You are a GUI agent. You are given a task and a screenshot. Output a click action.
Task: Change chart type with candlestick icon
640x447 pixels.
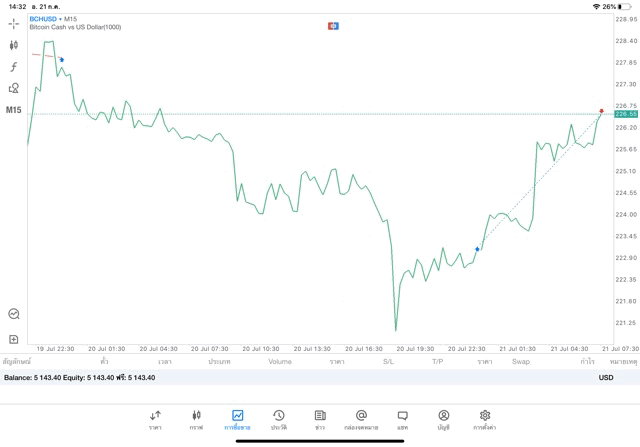click(14, 45)
